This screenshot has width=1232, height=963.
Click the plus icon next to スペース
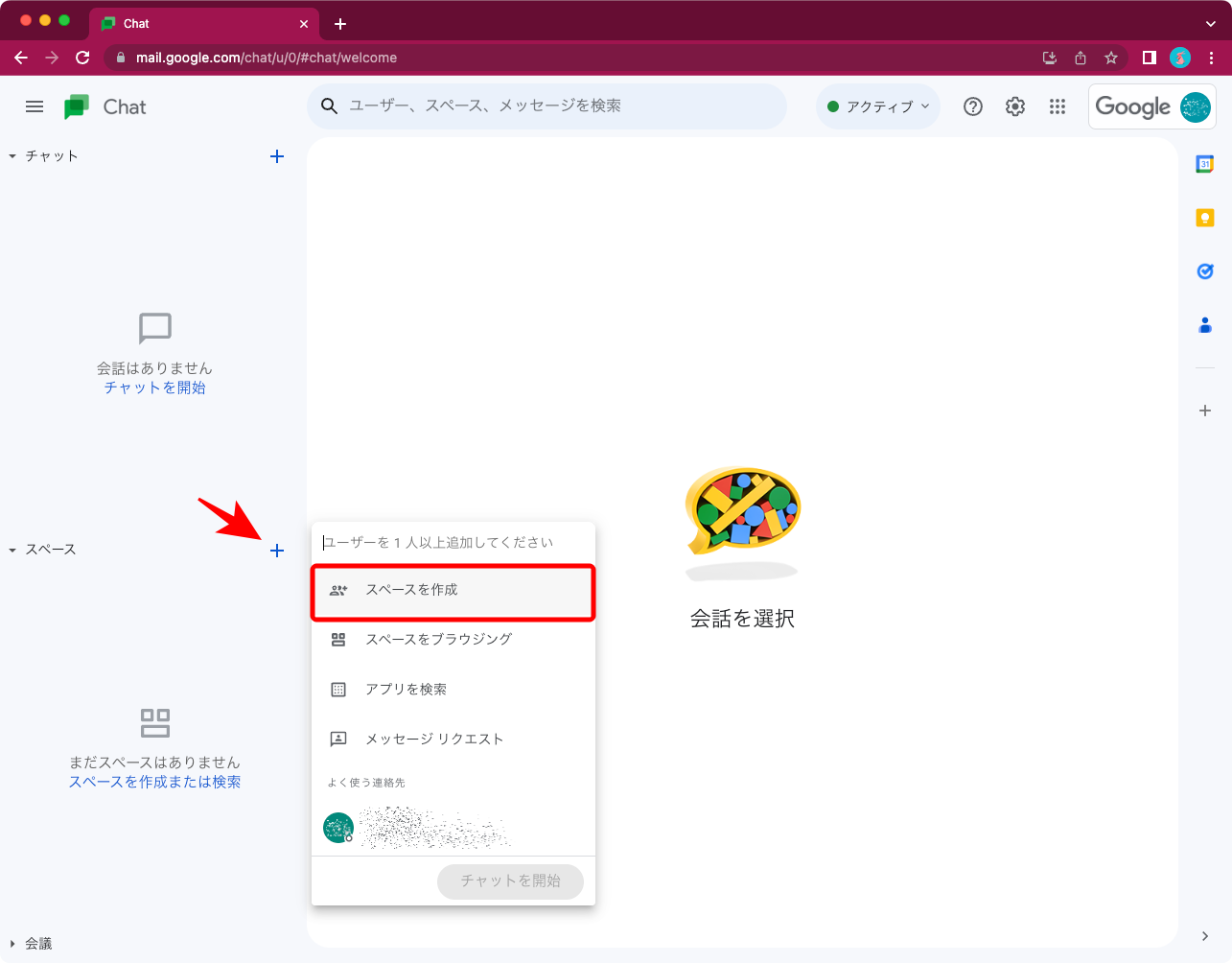(x=277, y=550)
